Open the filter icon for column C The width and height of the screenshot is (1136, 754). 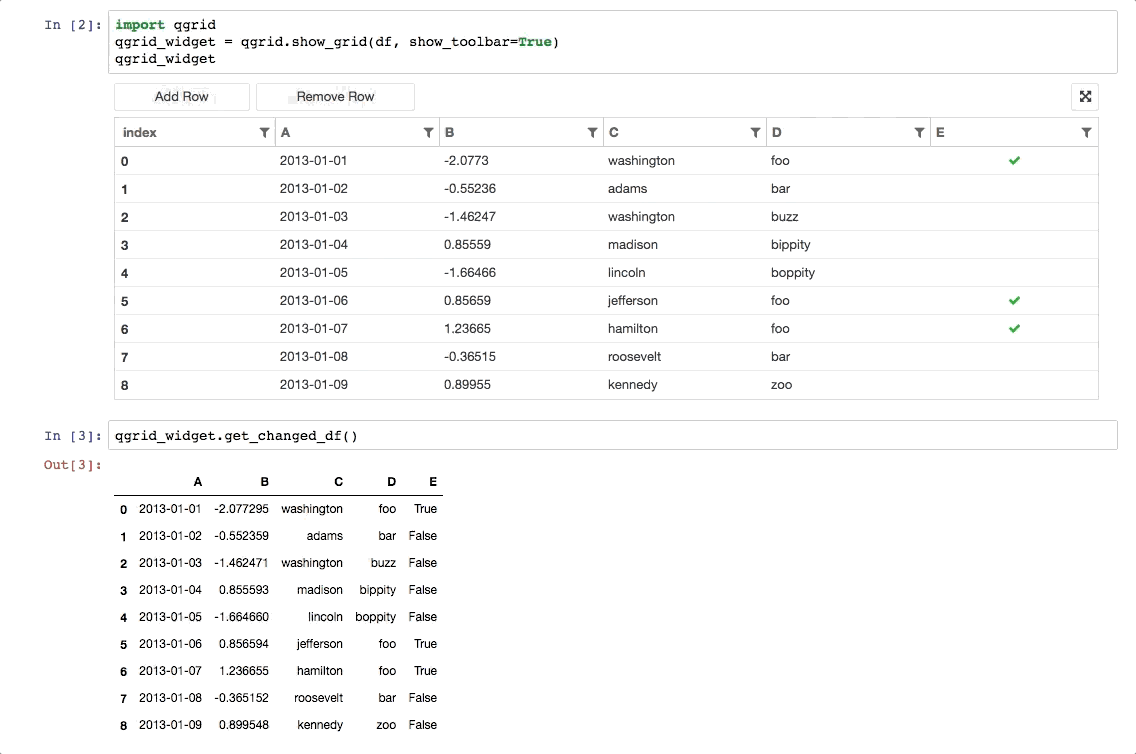click(756, 133)
